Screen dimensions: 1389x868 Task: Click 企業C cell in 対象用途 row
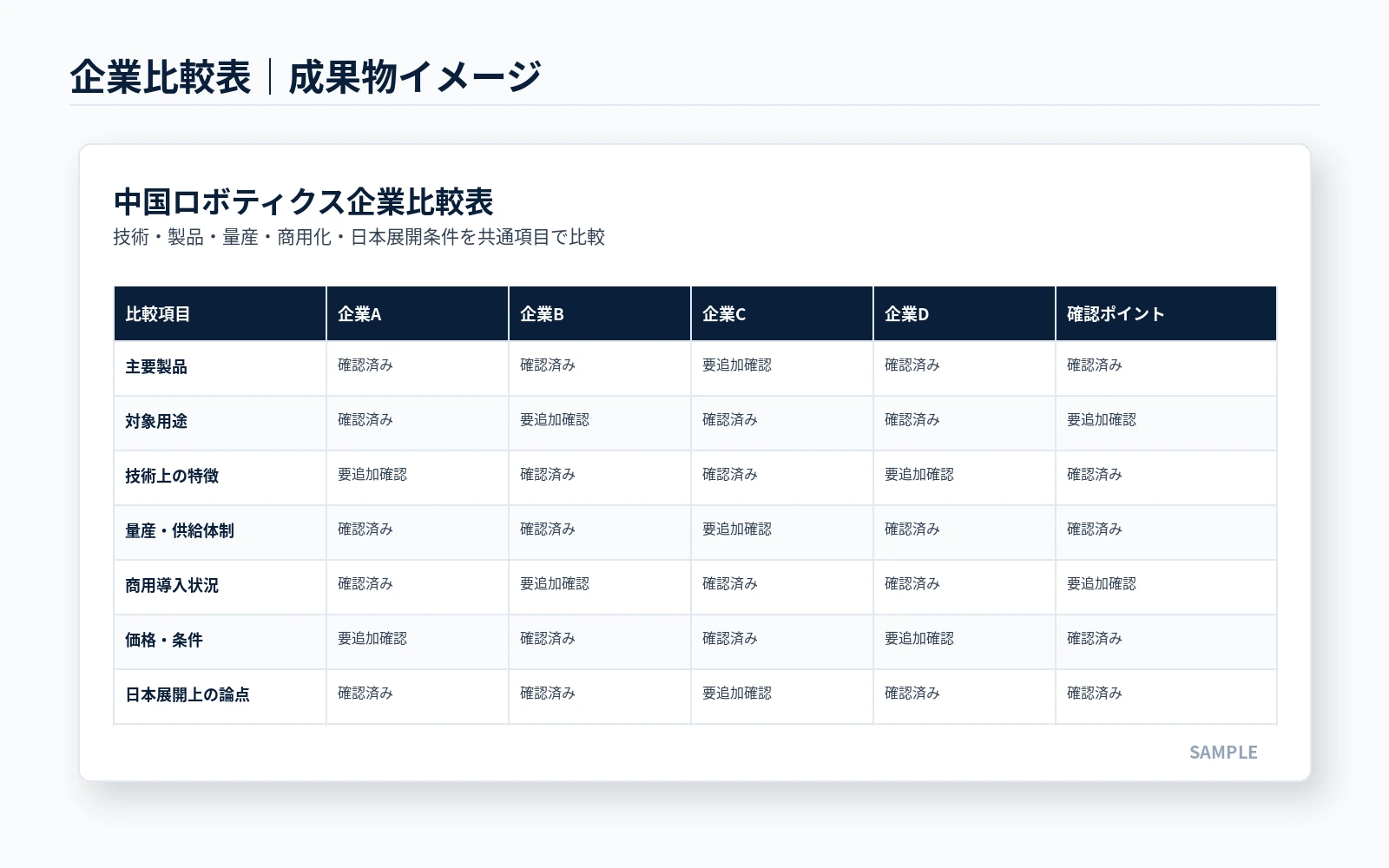tap(782, 423)
